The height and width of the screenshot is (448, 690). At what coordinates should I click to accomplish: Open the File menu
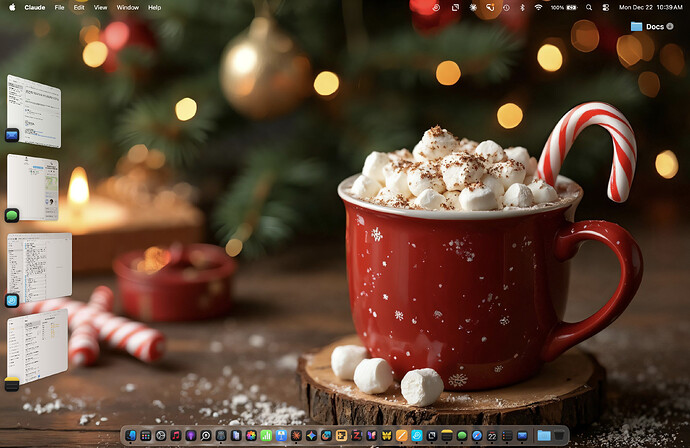click(x=59, y=7)
